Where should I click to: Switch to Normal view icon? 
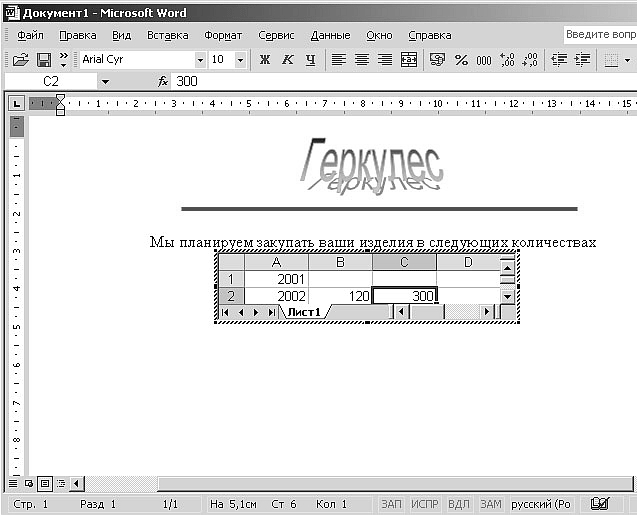13,483
